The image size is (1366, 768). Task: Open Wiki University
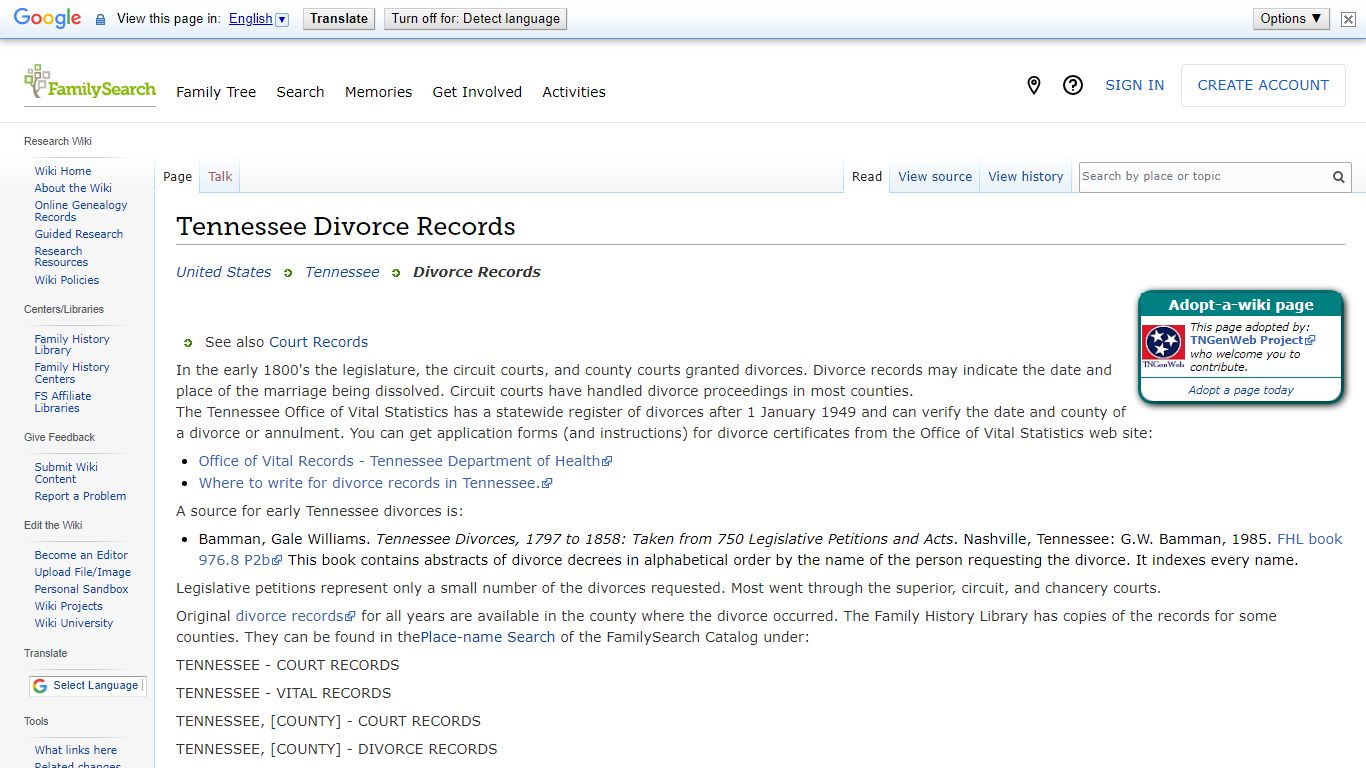click(74, 623)
